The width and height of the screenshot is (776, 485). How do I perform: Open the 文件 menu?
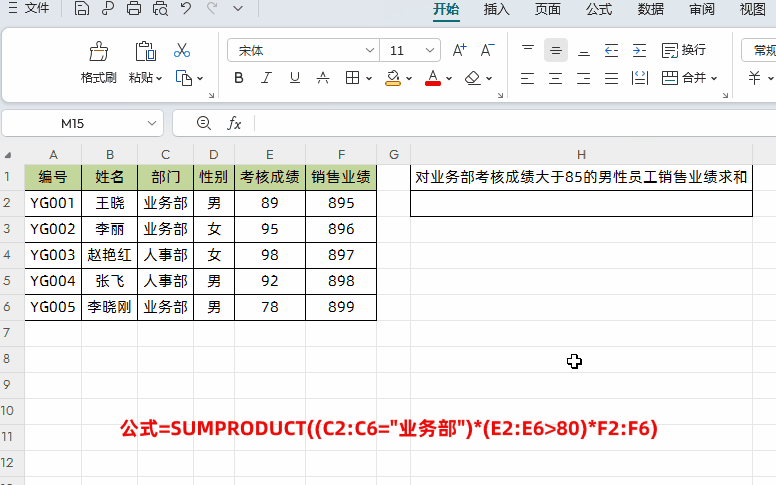[x=29, y=8]
